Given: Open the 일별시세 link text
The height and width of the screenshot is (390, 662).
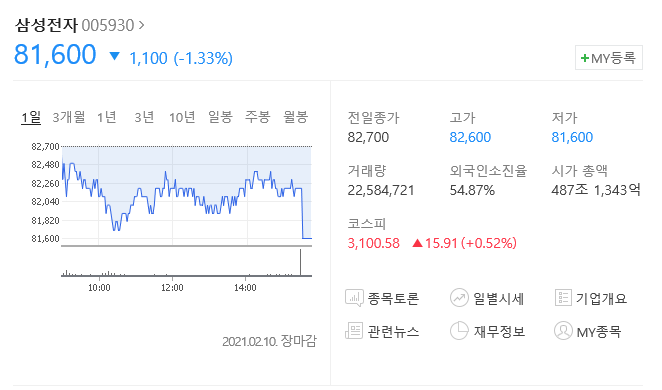Looking at the screenshot, I should point(499,298).
